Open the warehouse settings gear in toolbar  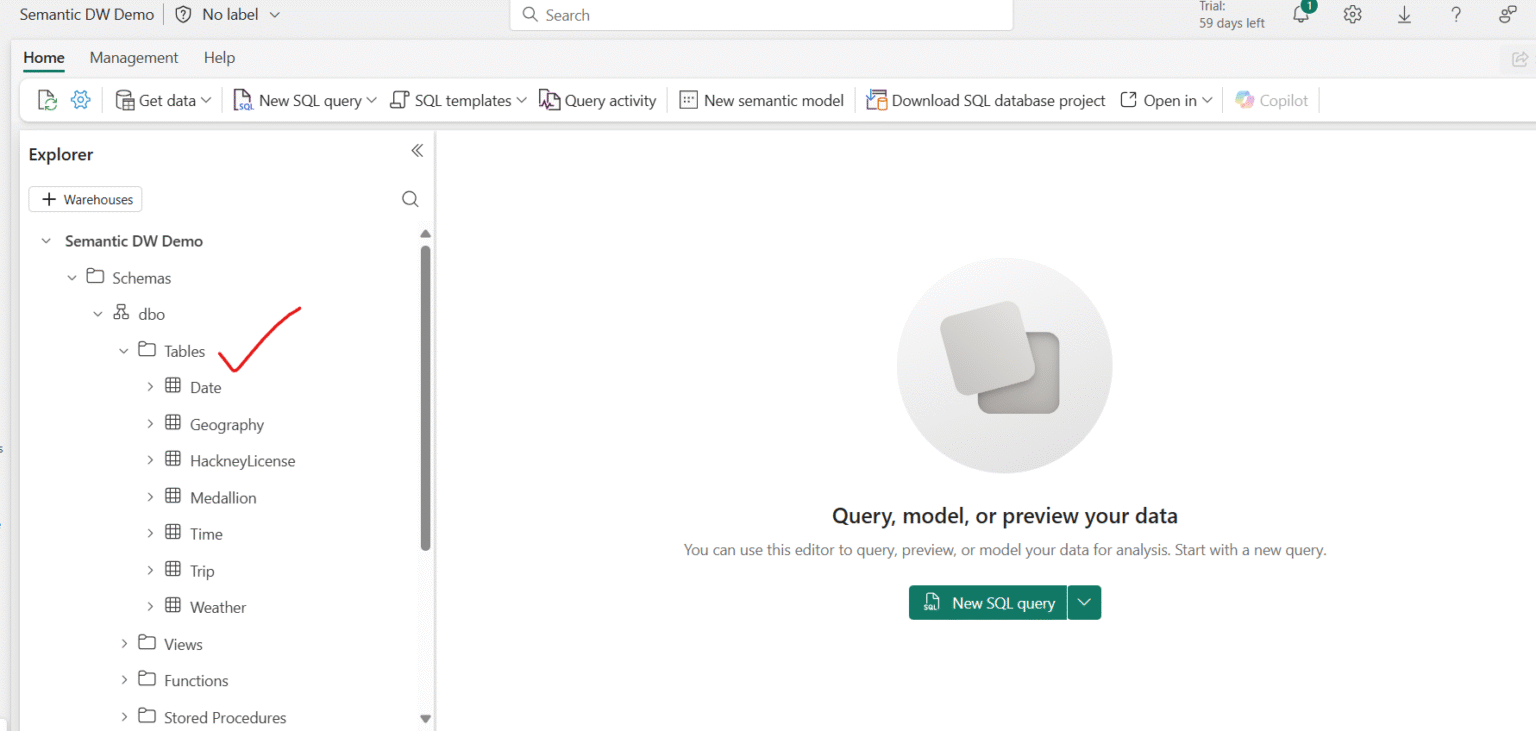81,100
